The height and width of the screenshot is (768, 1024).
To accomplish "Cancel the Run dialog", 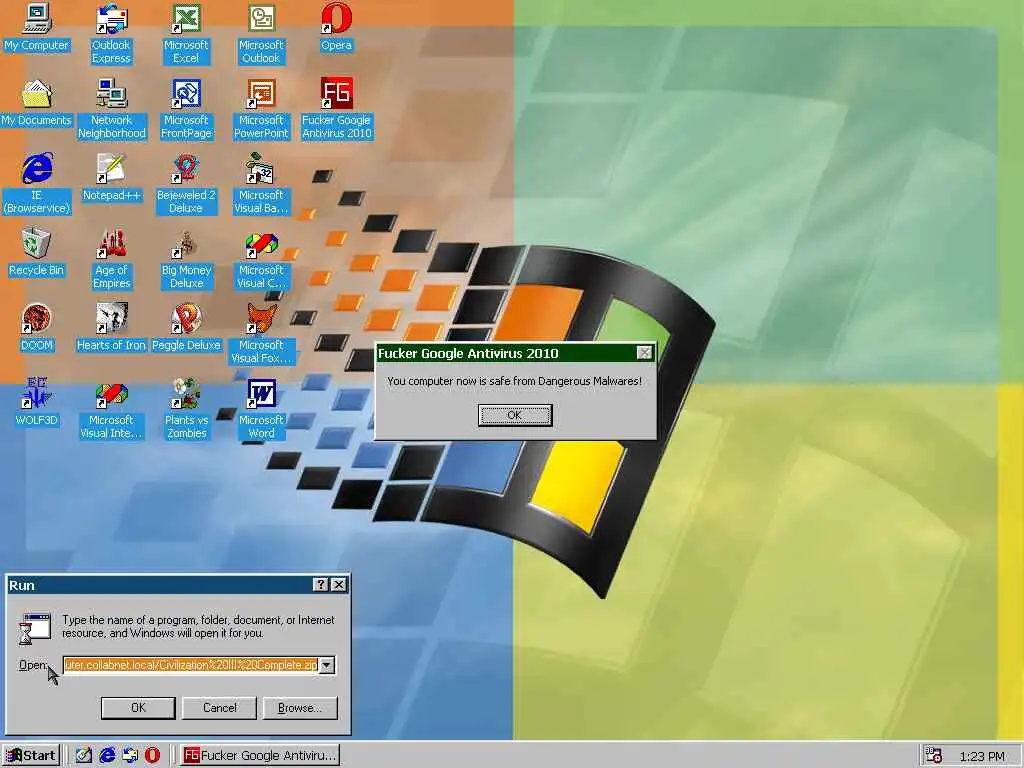I will [x=219, y=707].
